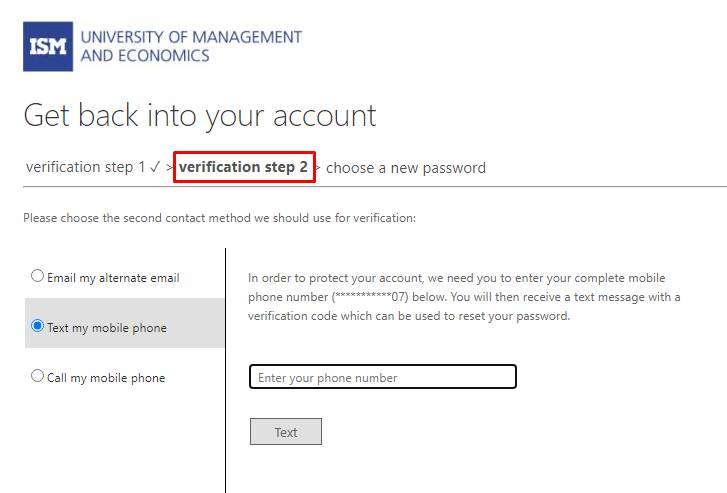This screenshot has width=727, height=493.
Task: Click the arrow after verification step 1
Action: [x=169, y=167]
